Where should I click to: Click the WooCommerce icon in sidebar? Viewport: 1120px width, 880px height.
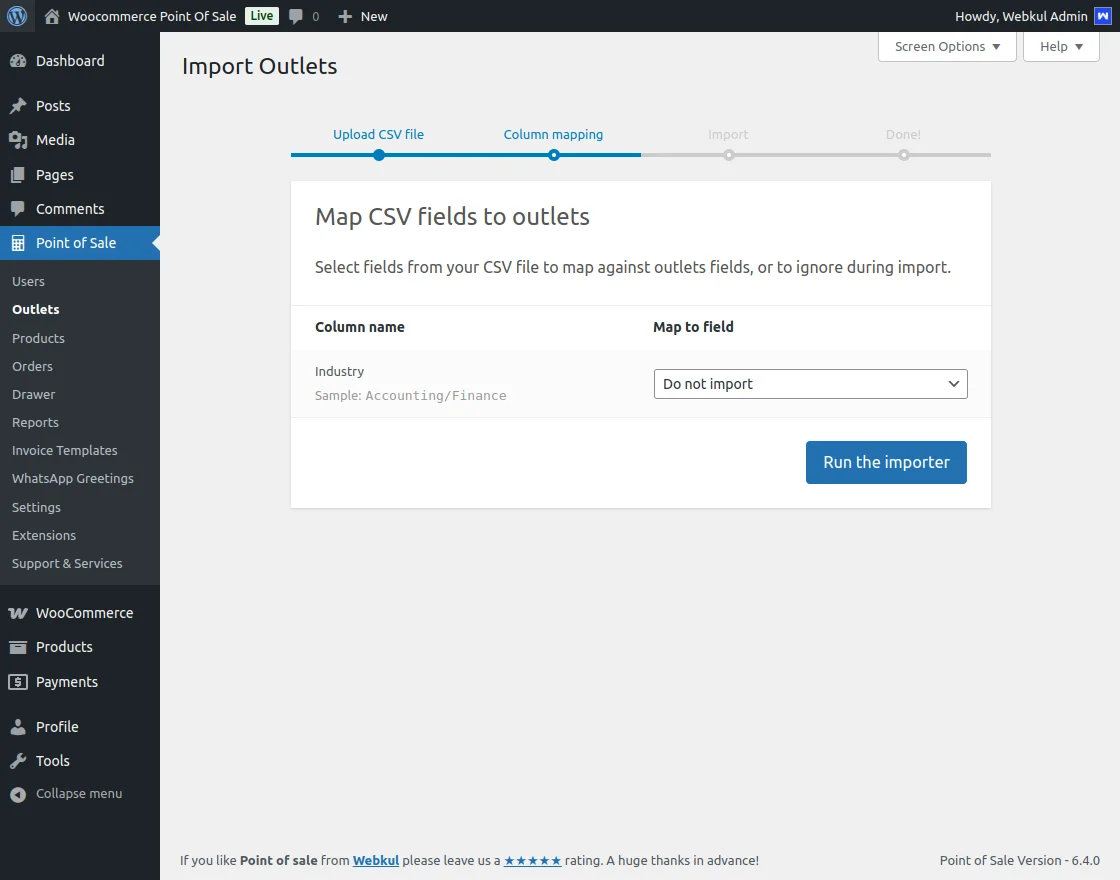point(18,613)
